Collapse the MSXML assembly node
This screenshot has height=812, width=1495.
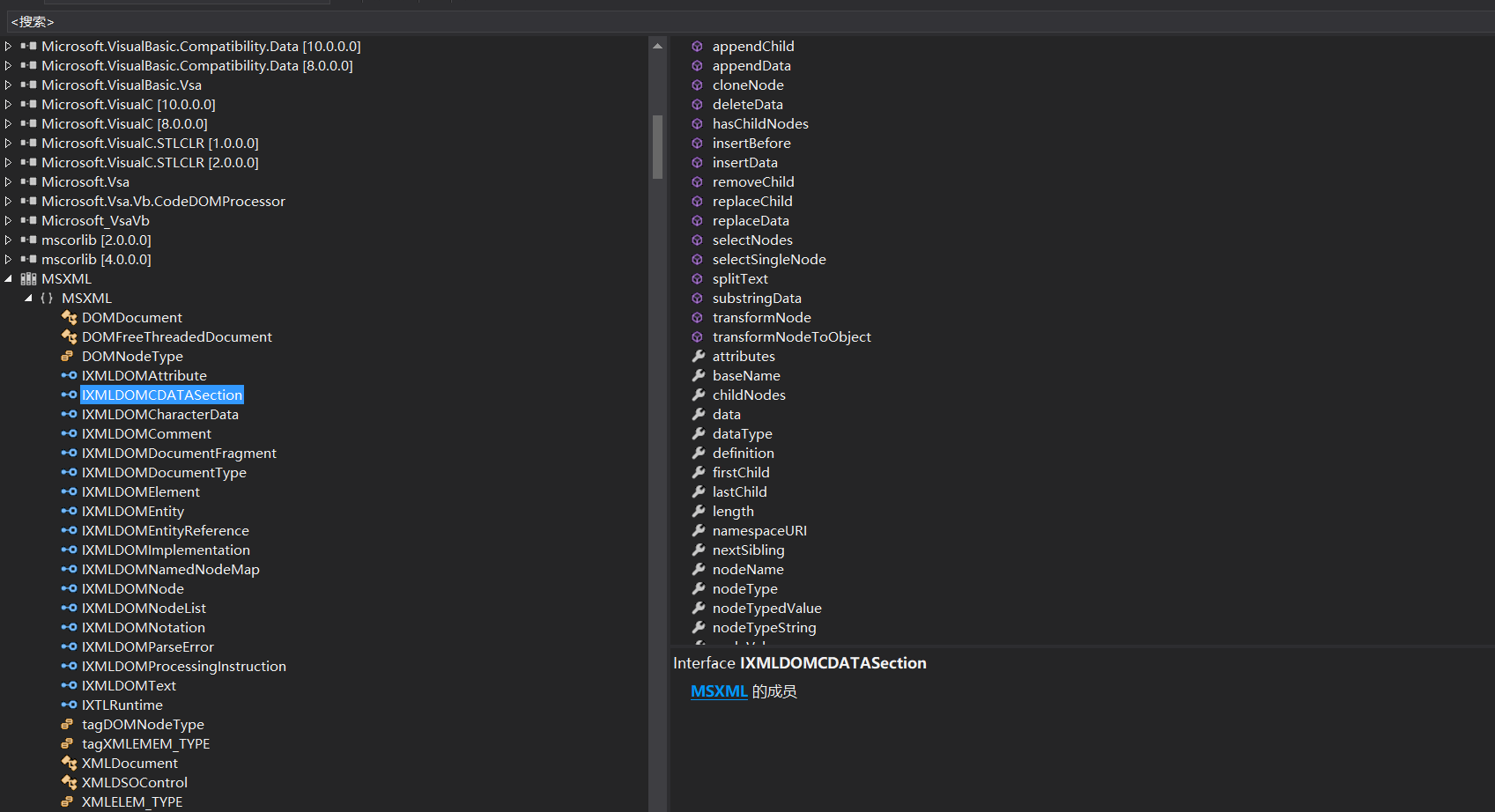click(8, 278)
